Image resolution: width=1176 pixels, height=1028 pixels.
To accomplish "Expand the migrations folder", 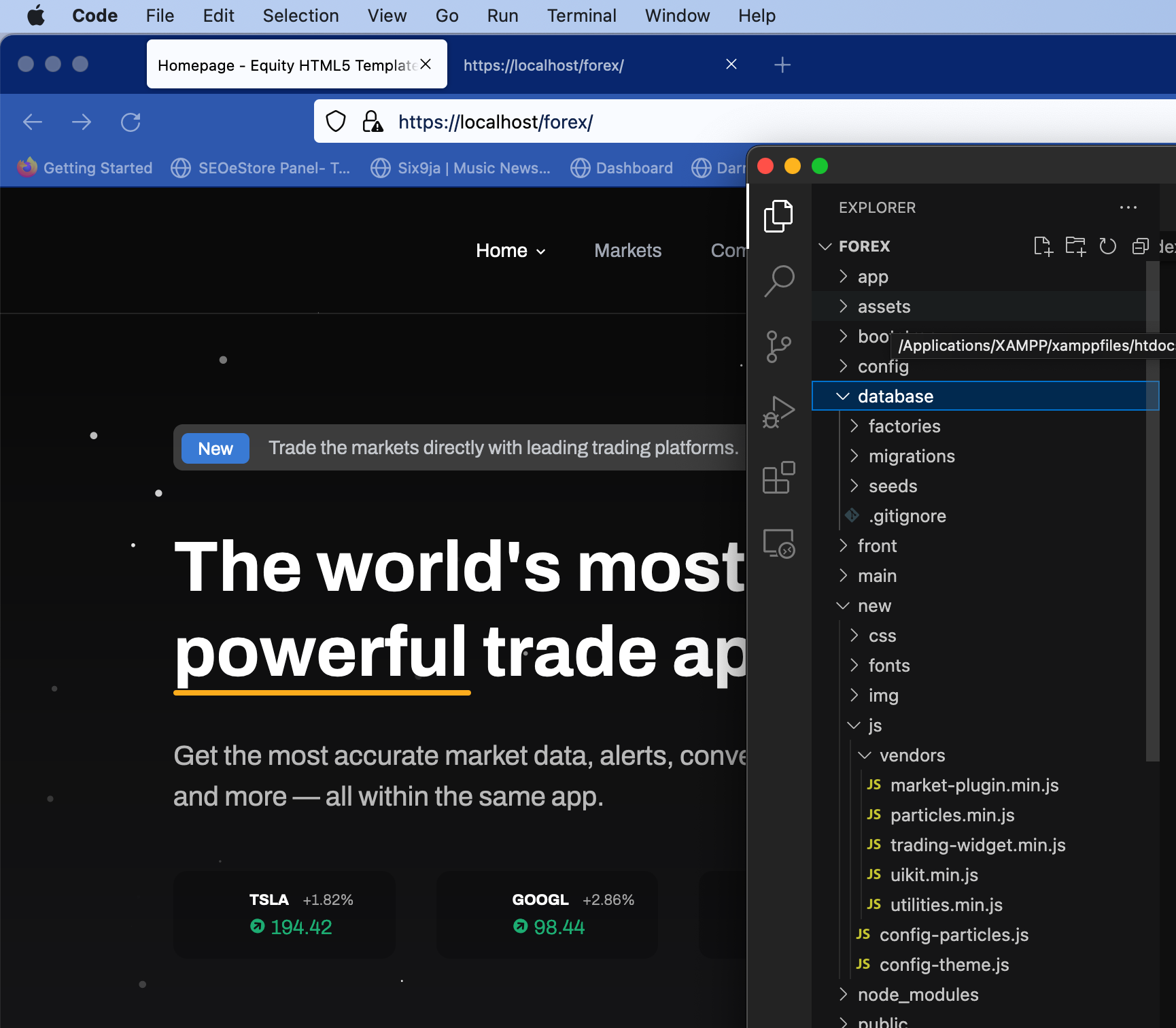I will [x=911, y=456].
